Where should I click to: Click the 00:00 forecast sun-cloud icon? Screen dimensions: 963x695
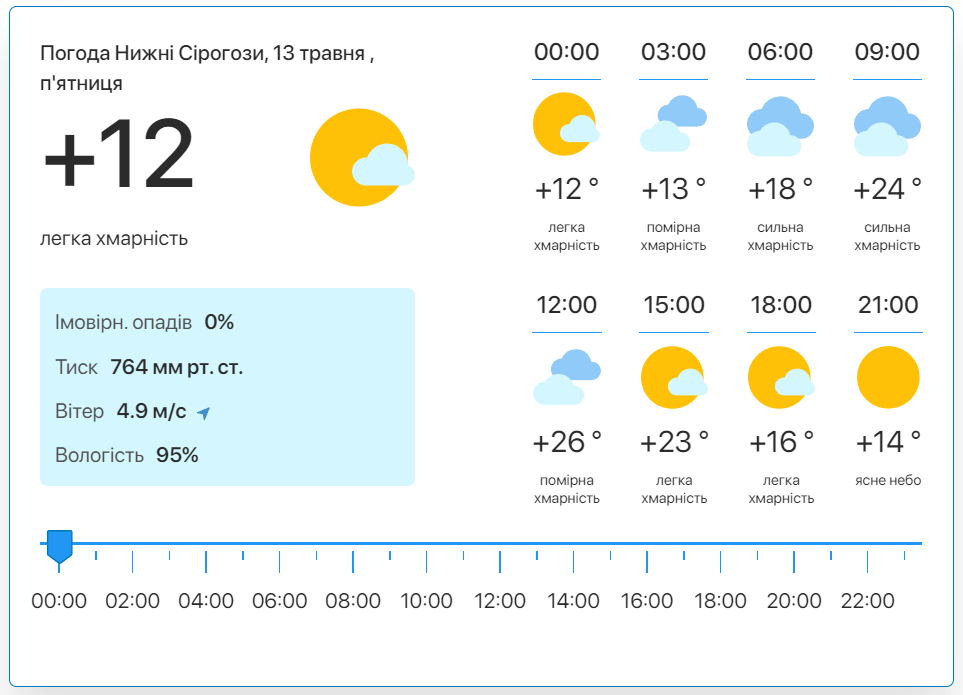click(566, 124)
